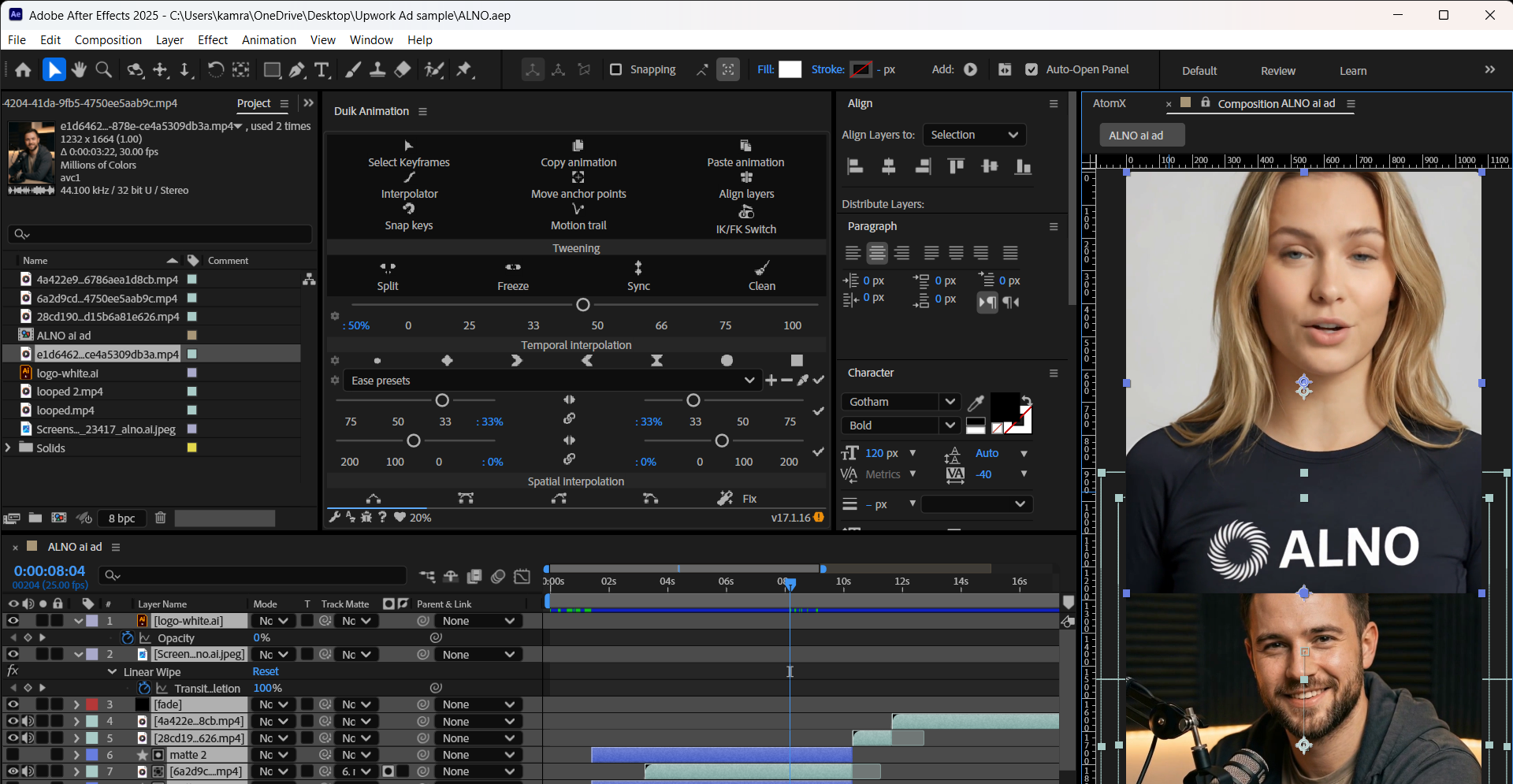Choose the Pen tool
The height and width of the screenshot is (784, 1513).
(296, 70)
